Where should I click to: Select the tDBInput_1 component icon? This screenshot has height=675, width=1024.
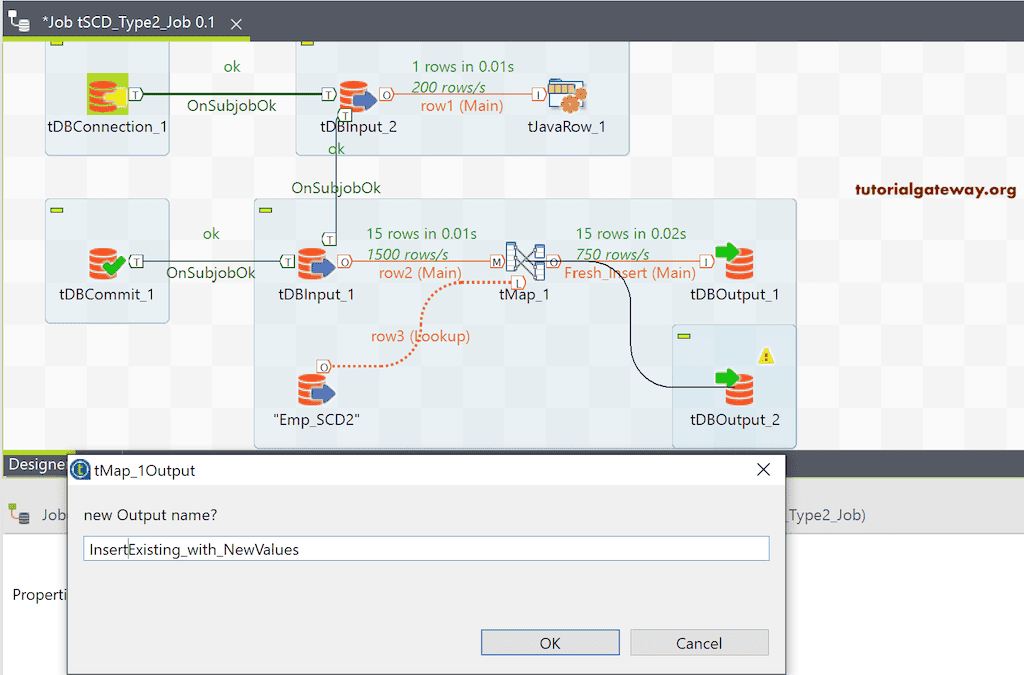click(317, 261)
